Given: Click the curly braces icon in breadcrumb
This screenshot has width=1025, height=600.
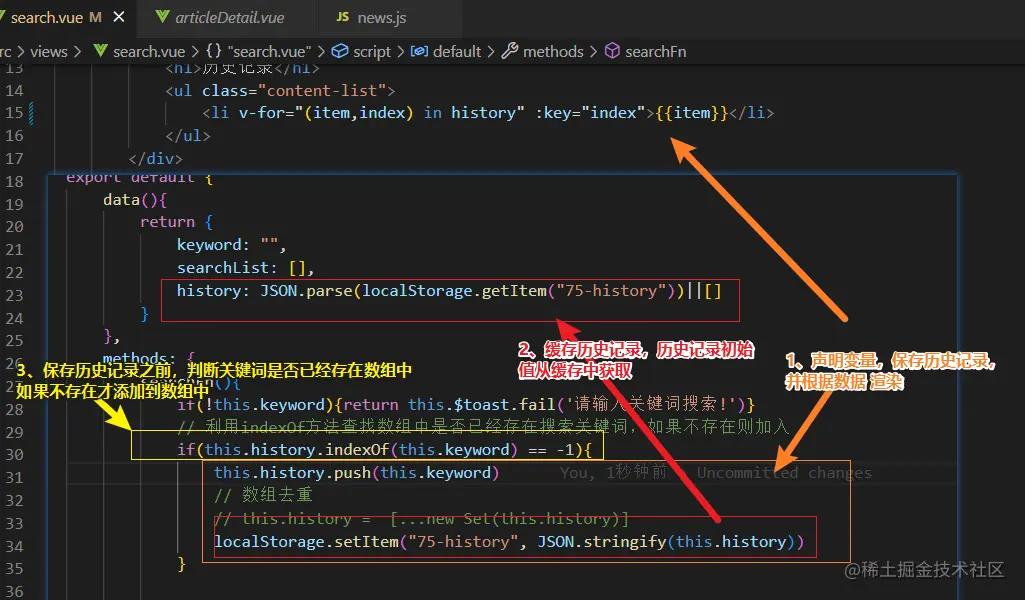Looking at the screenshot, I should pos(214,51).
